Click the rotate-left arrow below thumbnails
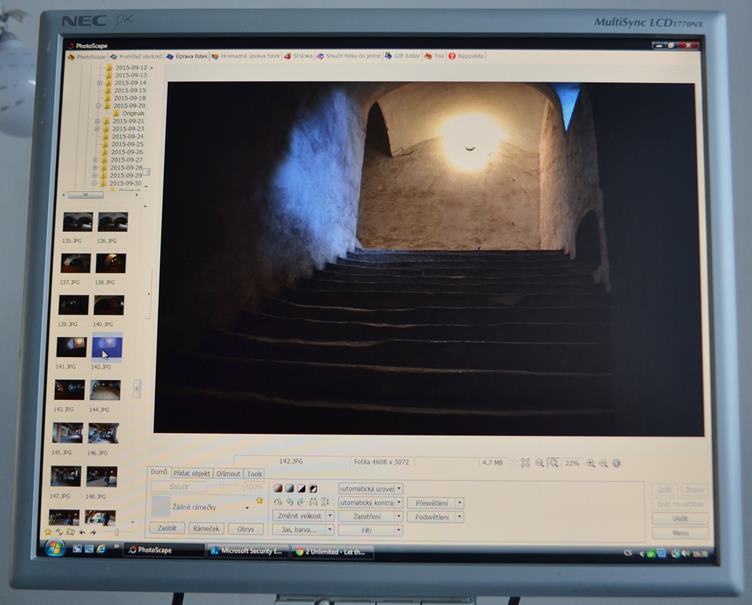This screenshot has height=605, width=752. [x=82, y=532]
